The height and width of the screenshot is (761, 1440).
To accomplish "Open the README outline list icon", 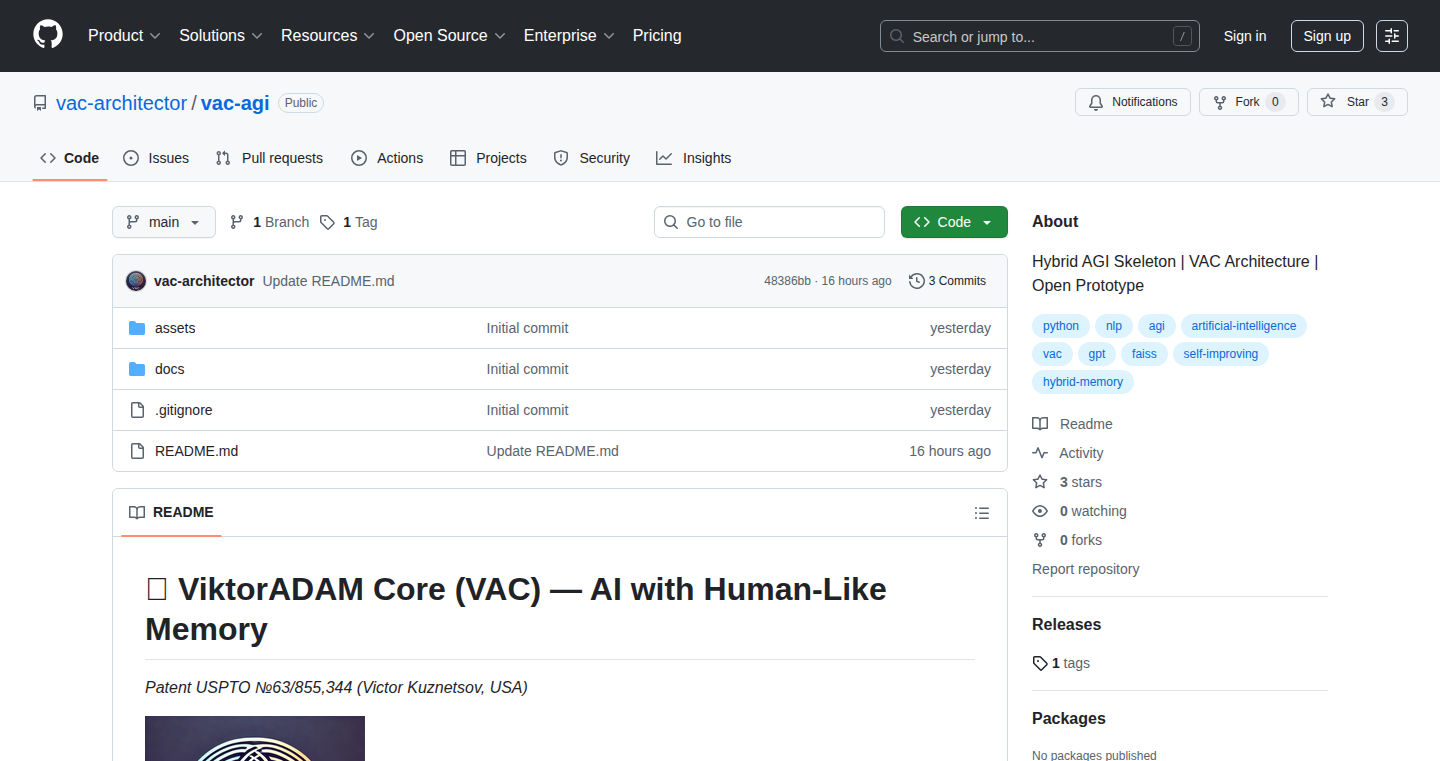I will [x=982, y=513].
